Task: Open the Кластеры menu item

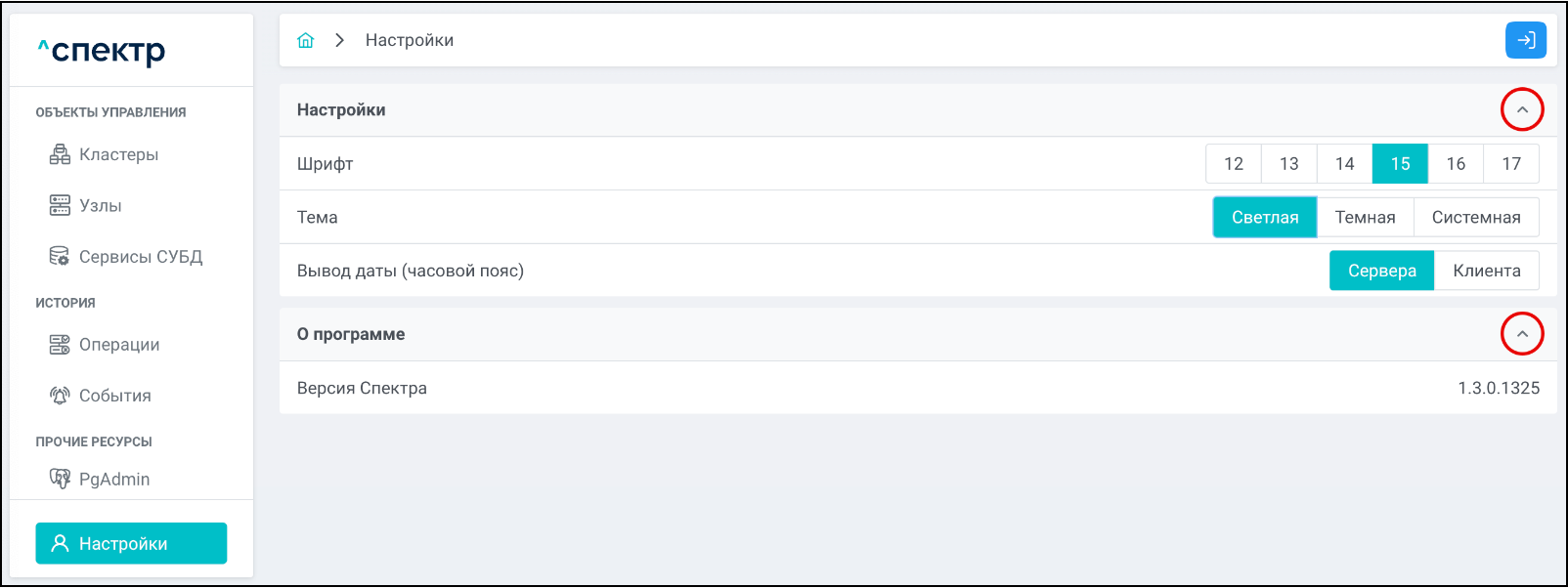Action: click(x=118, y=154)
